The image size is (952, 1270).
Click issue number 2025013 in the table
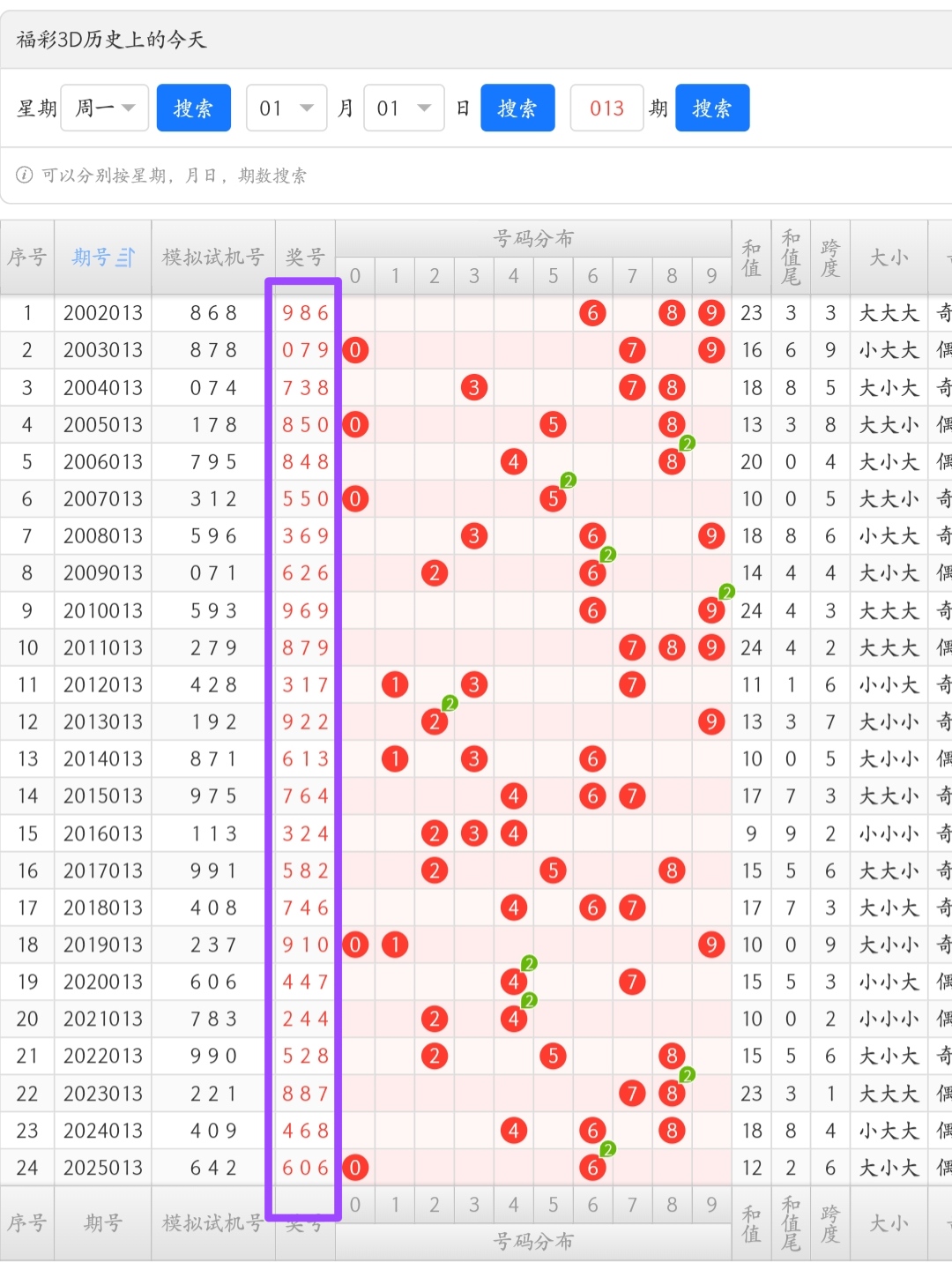[103, 1168]
